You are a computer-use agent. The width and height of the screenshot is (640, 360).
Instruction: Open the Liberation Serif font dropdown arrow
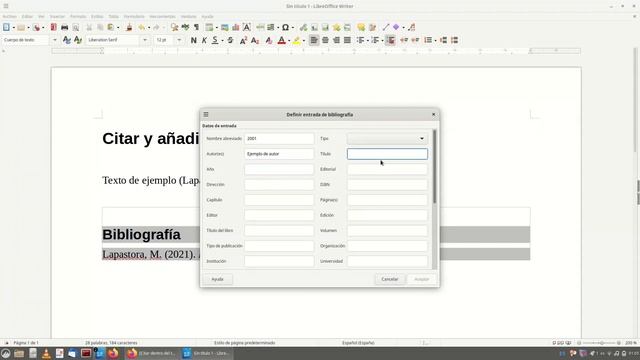click(145, 40)
